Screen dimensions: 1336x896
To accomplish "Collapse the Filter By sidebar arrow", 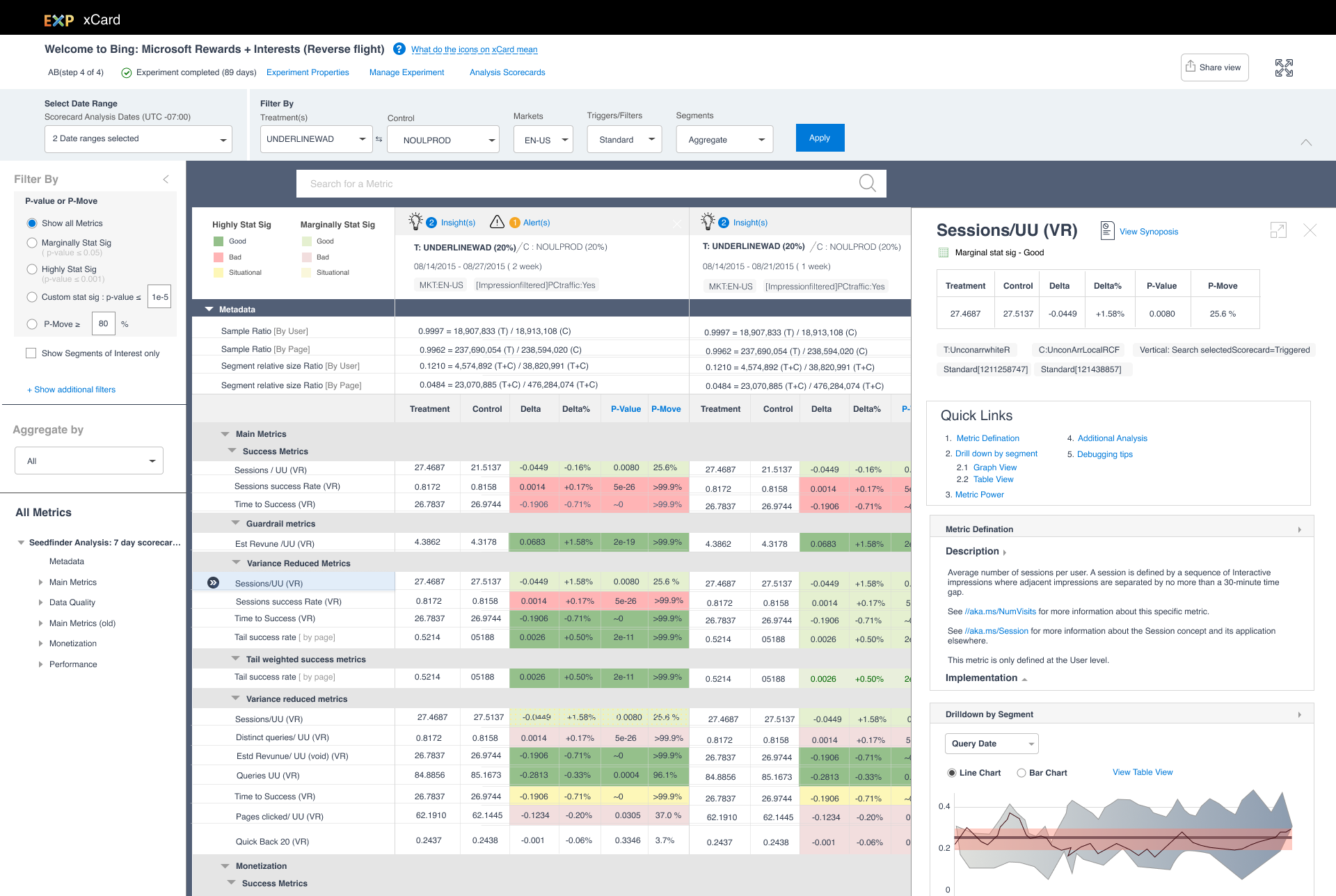I will (166, 179).
